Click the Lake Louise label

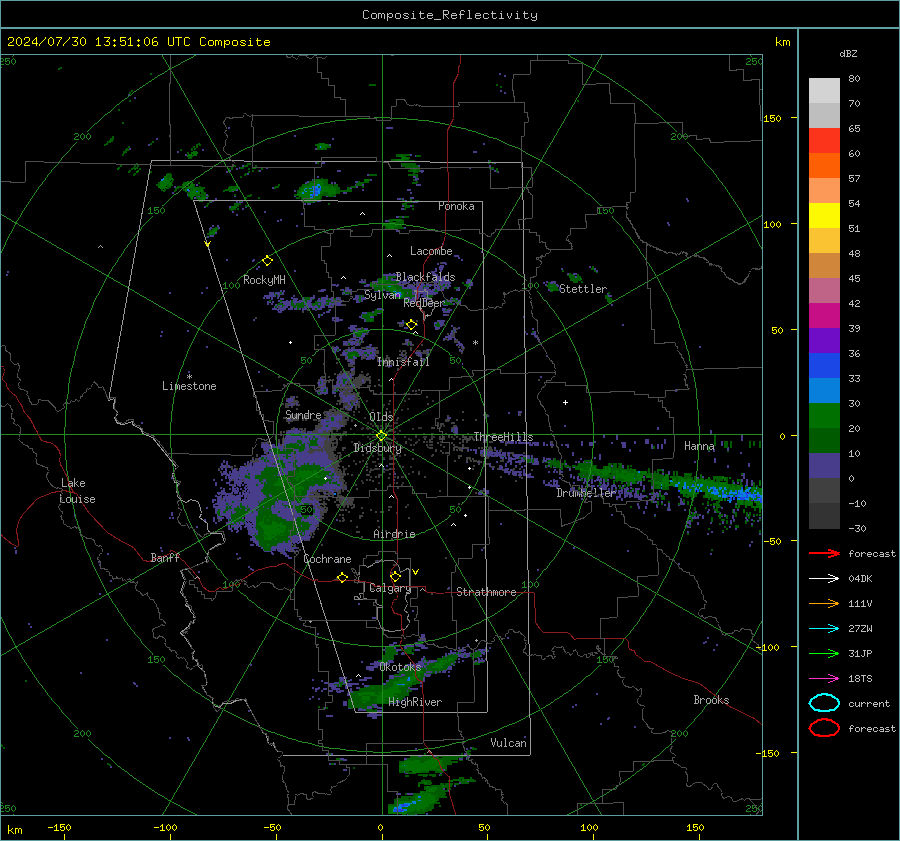click(x=78, y=491)
